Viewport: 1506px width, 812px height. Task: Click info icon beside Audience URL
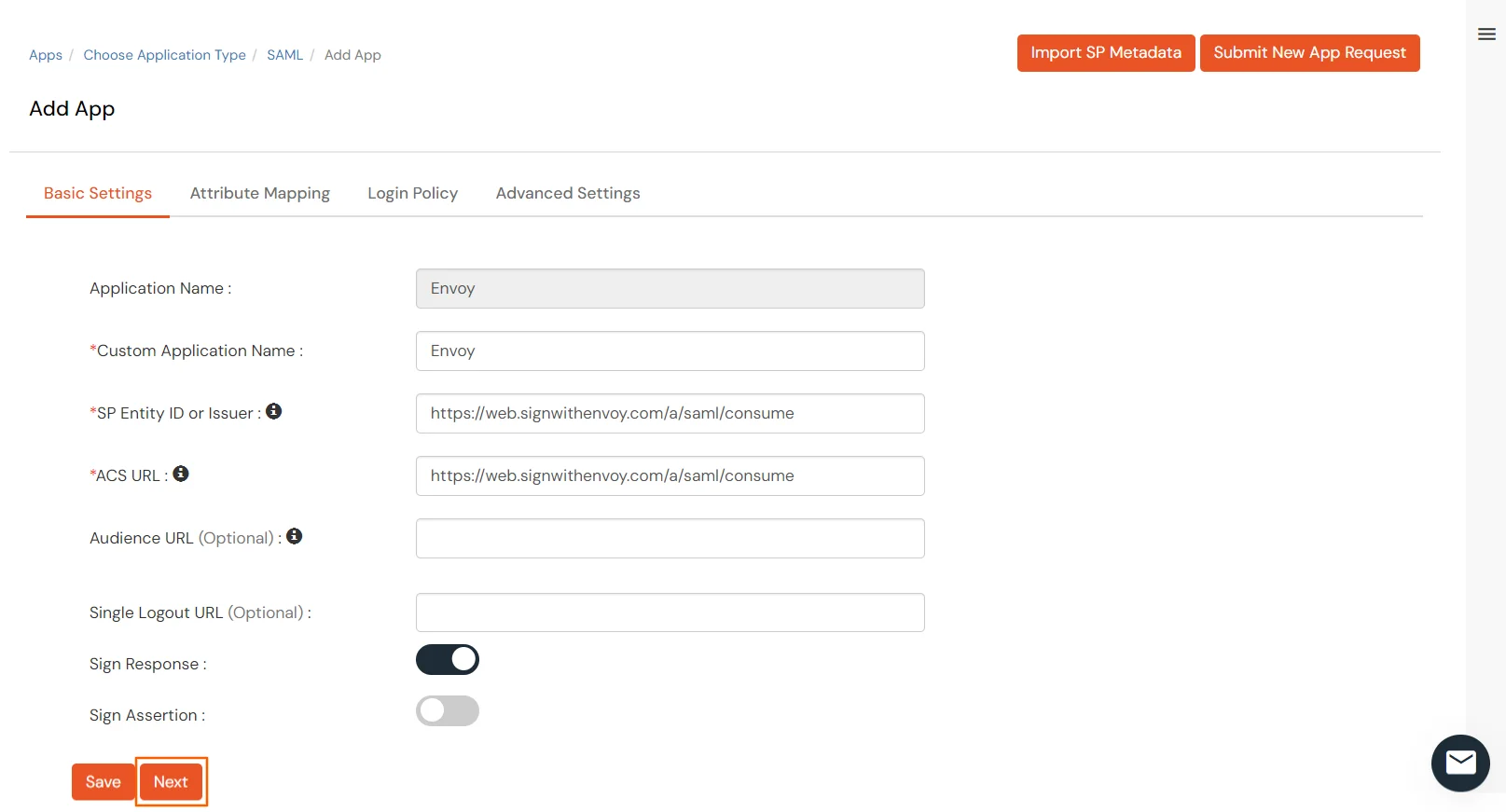(x=294, y=536)
